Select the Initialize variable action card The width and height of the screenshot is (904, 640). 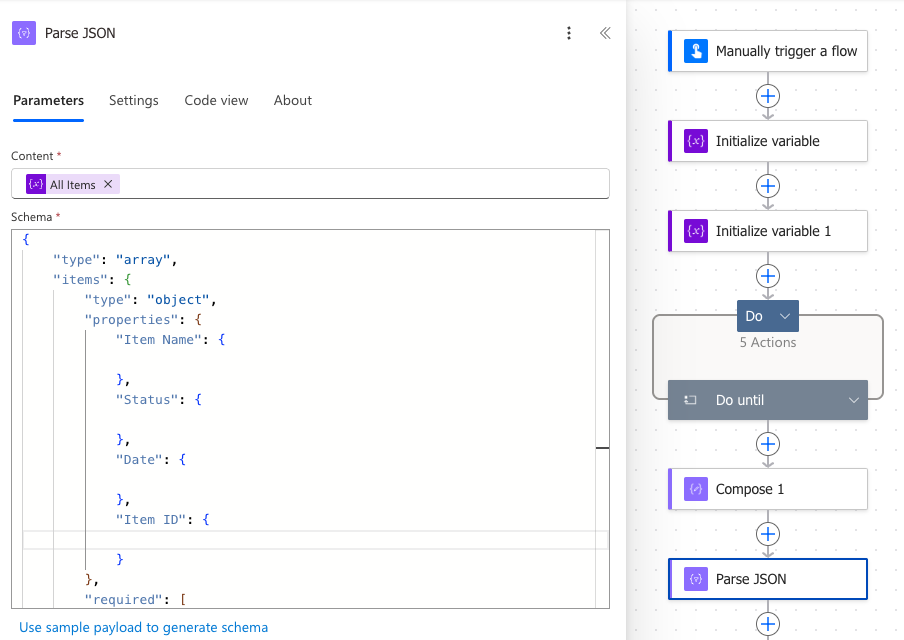pyautogui.click(x=768, y=141)
